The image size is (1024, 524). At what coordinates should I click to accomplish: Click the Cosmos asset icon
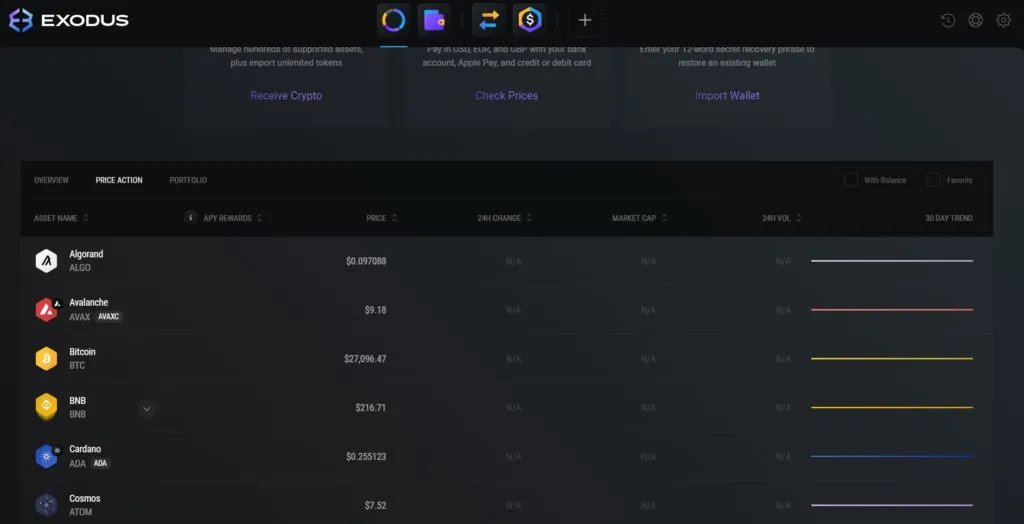46,505
